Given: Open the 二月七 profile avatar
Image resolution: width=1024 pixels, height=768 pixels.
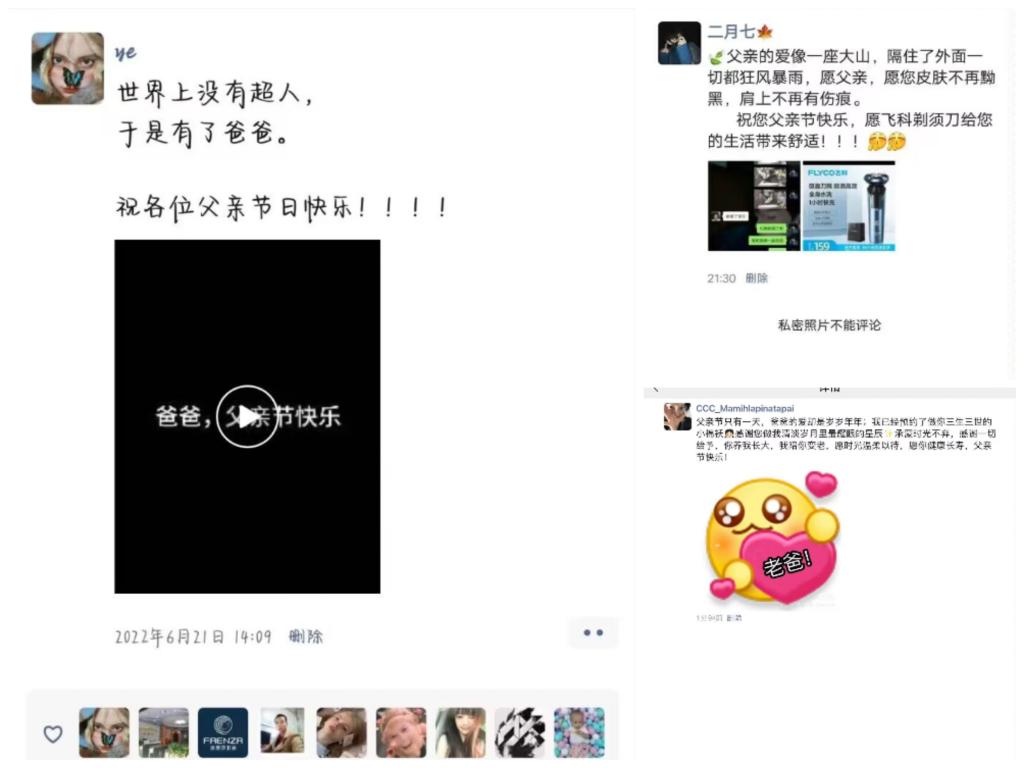Looking at the screenshot, I should point(679,43).
